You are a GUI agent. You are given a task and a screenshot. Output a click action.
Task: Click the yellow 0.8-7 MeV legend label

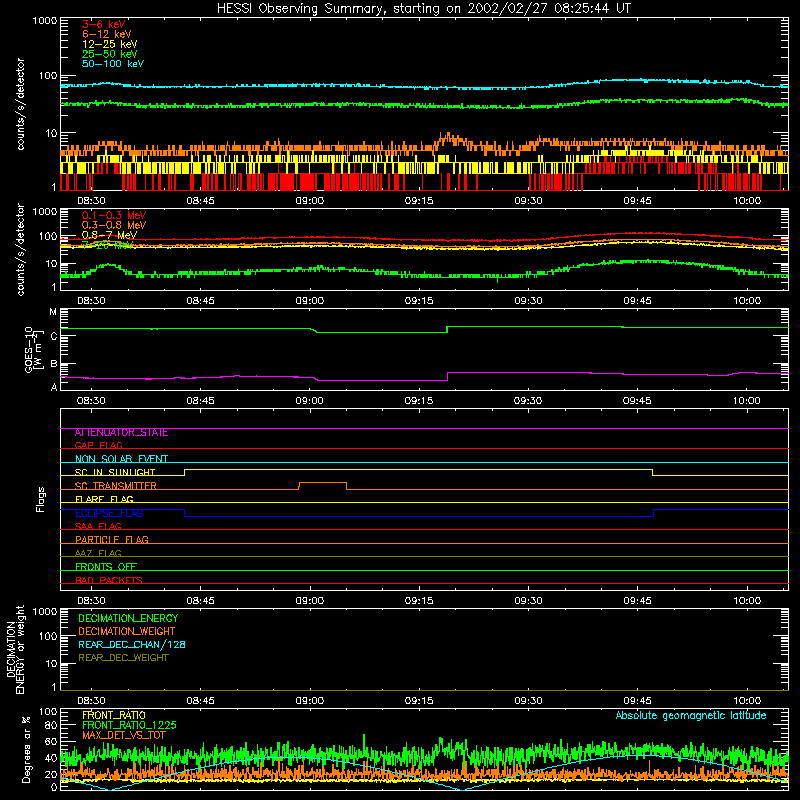pos(109,235)
